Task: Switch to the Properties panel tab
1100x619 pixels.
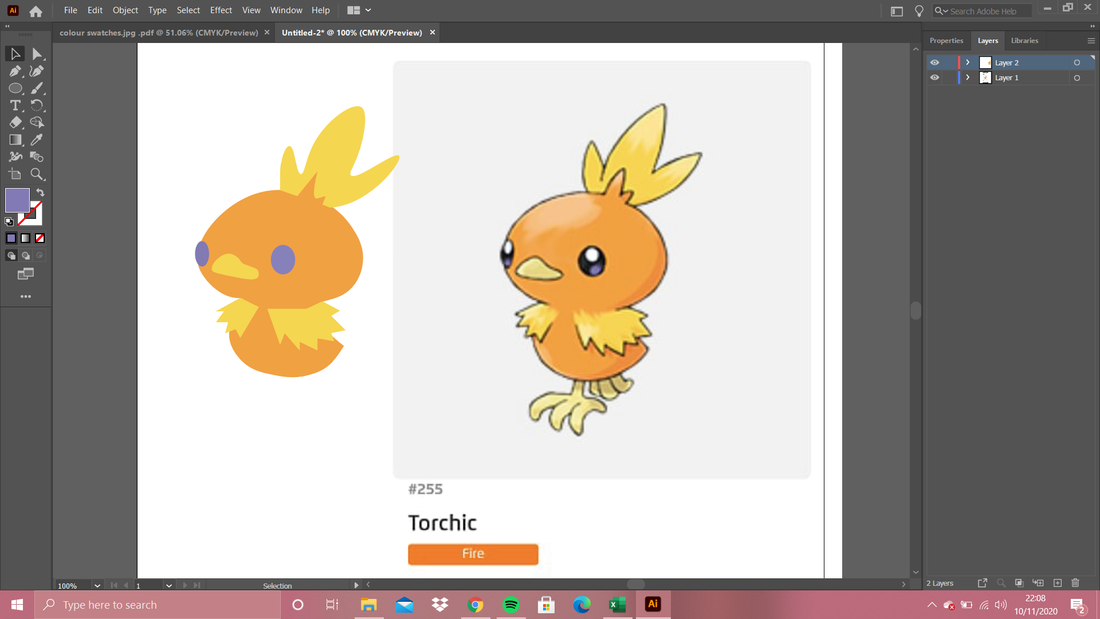Action: [x=946, y=41]
